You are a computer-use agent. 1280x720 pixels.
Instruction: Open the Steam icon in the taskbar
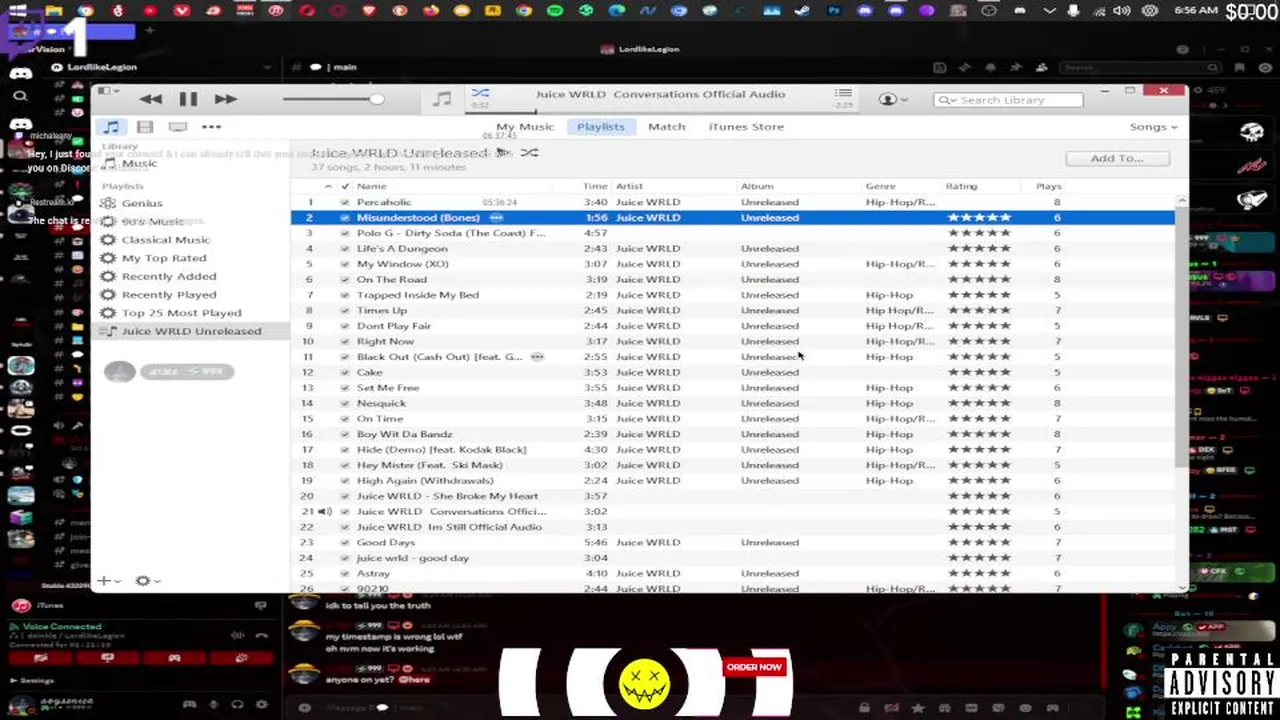[x=802, y=11]
